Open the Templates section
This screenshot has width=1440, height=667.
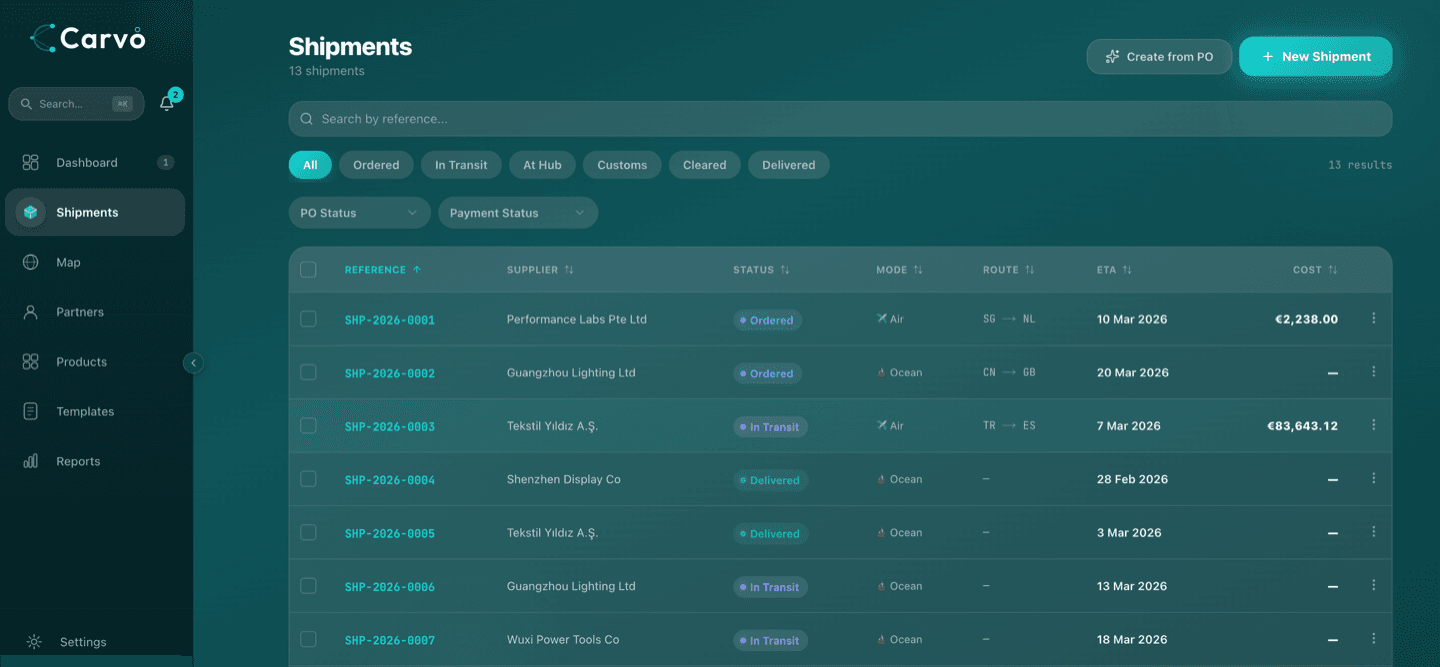[x=85, y=411]
